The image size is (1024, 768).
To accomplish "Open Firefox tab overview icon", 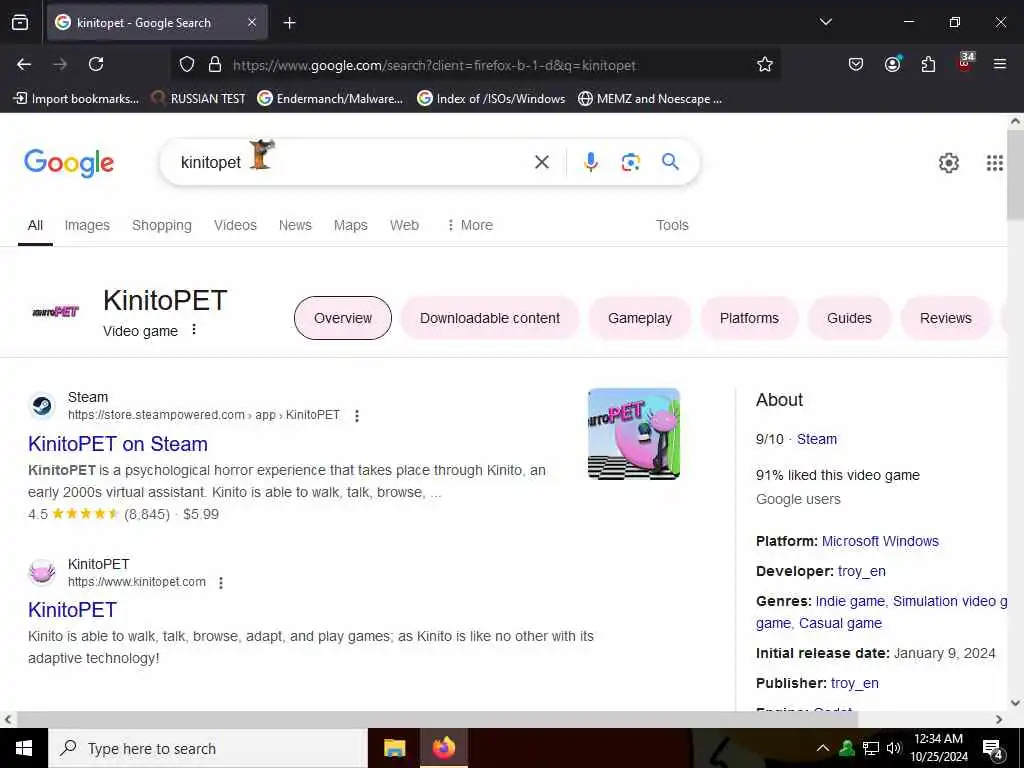I will click(x=20, y=22).
